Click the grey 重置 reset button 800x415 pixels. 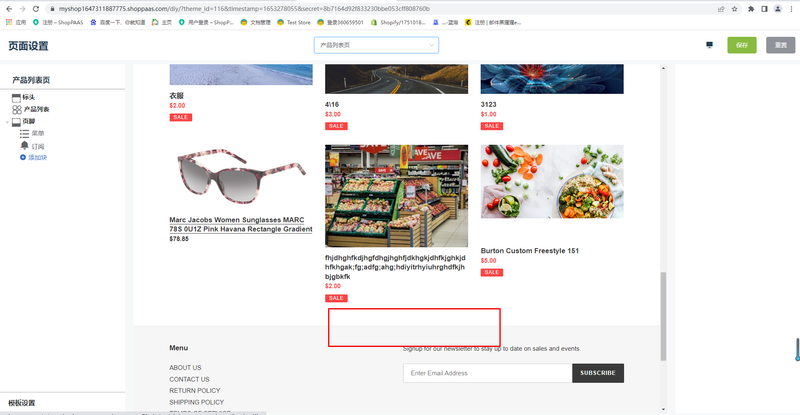pos(780,45)
